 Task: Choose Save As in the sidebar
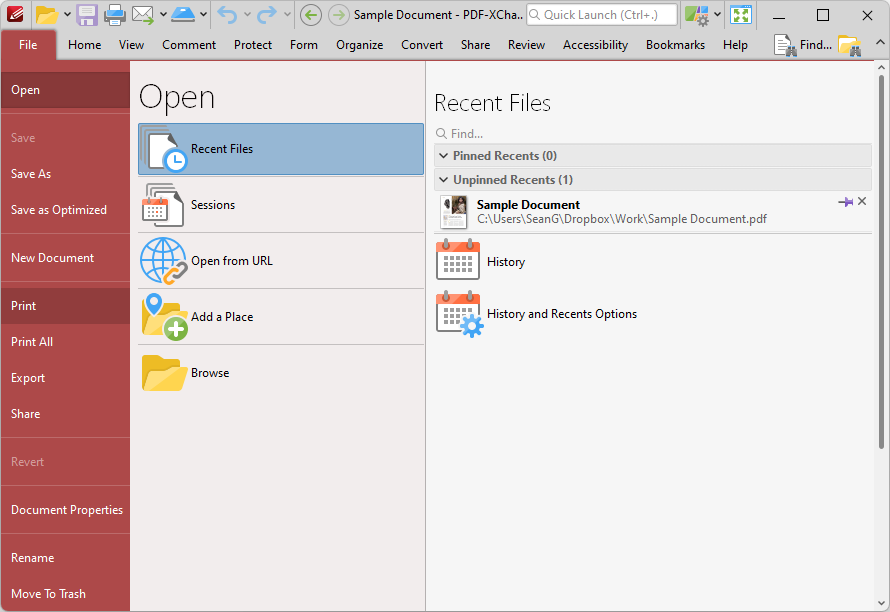[x=65, y=174]
